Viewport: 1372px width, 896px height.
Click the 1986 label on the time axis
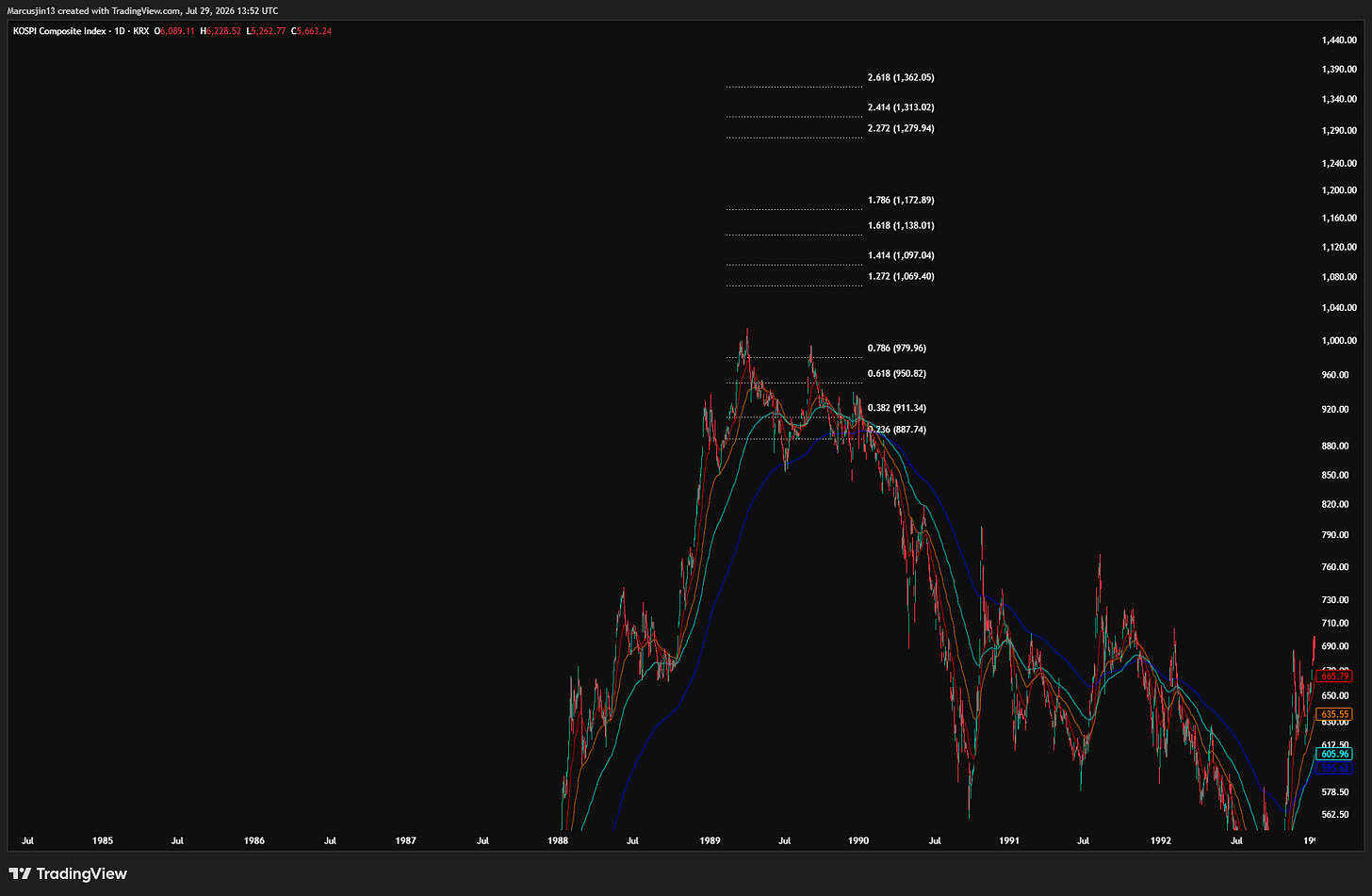click(254, 840)
